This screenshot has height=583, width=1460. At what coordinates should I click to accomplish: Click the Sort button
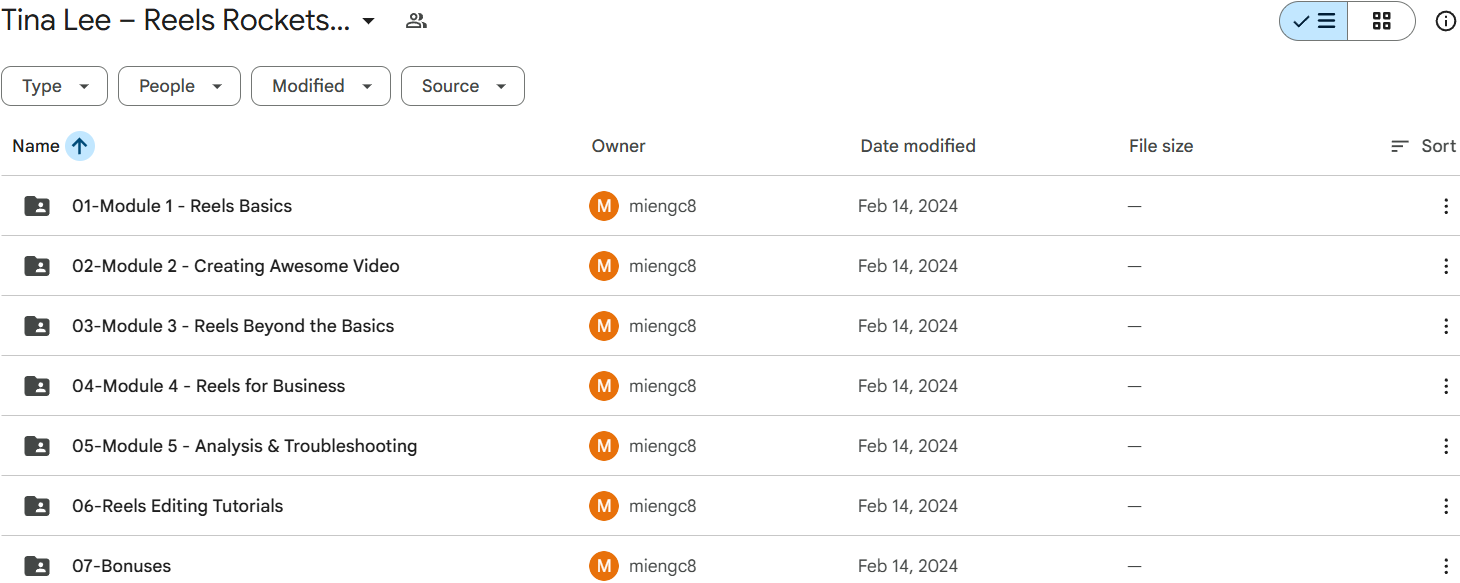click(1423, 146)
